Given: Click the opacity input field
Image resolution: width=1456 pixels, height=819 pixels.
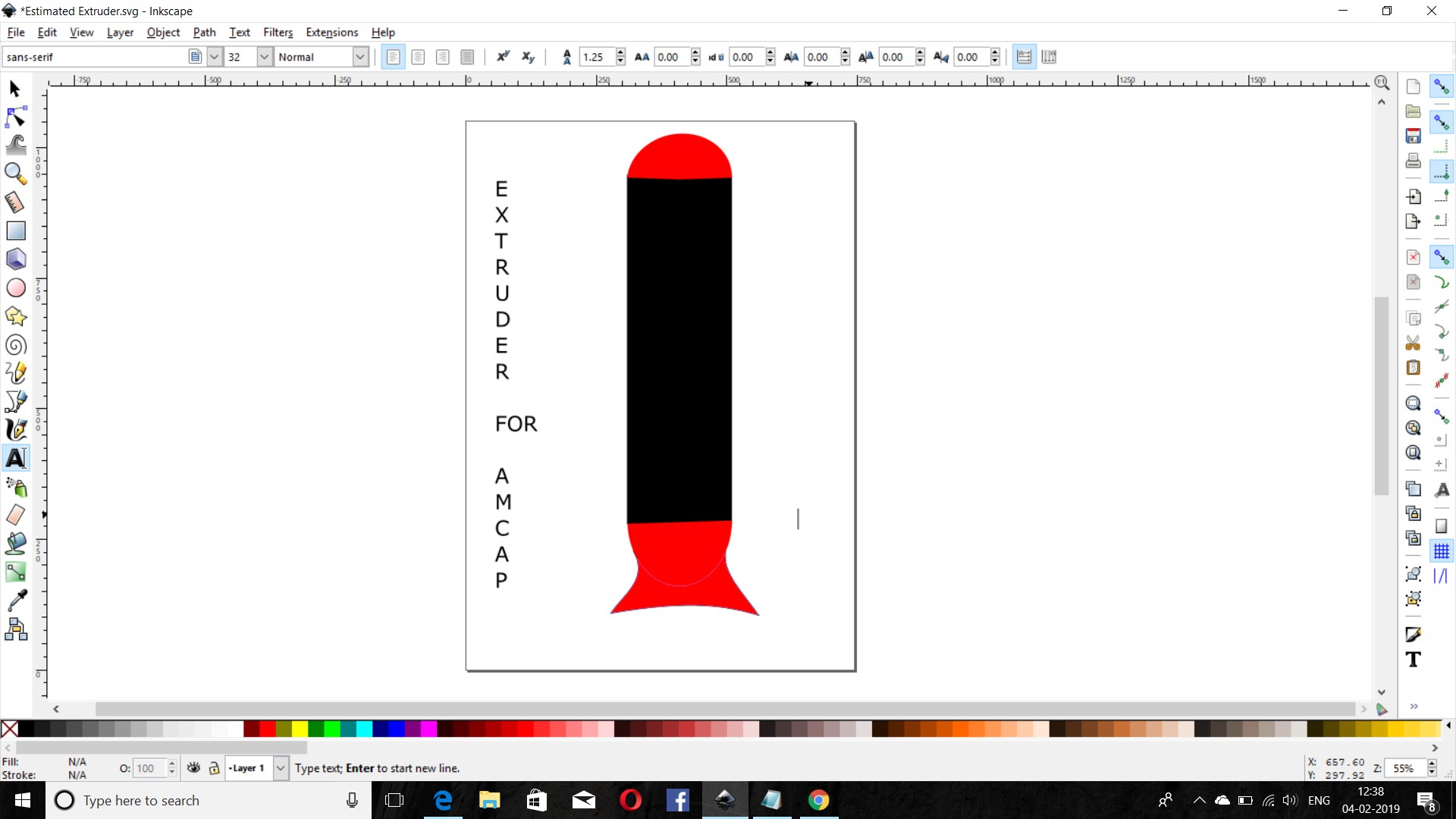Looking at the screenshot, I should [x=148, y=768].
